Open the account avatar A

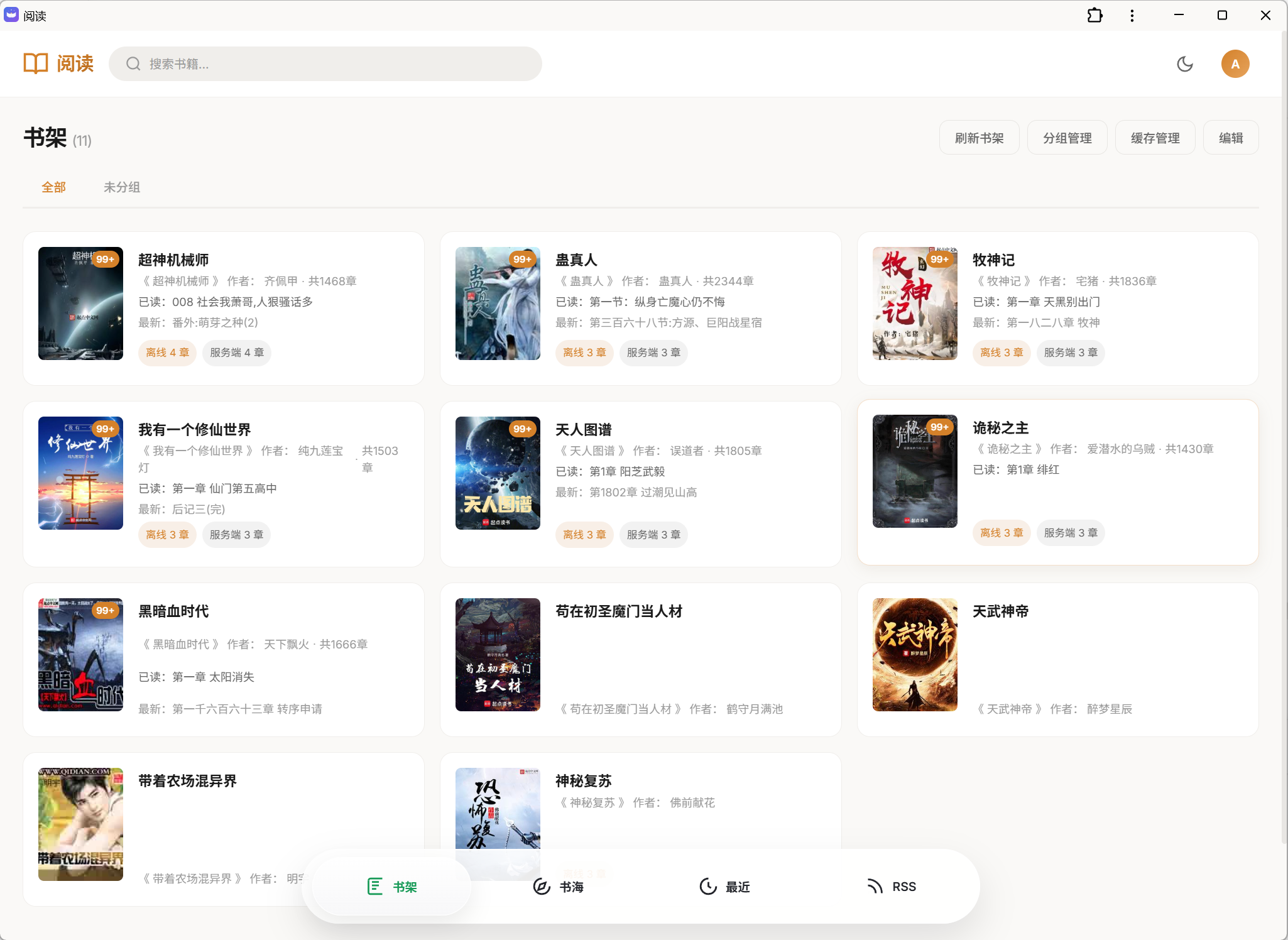point(1233,63)
